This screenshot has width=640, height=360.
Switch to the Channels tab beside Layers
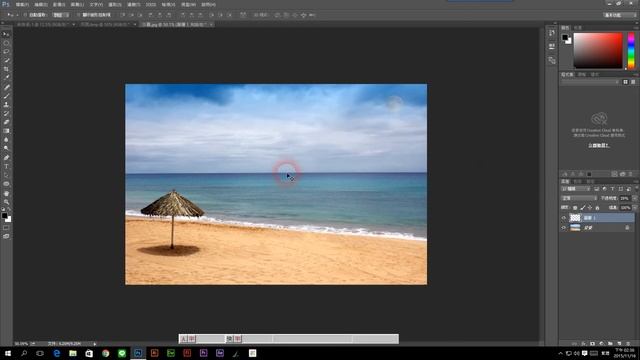tap(578, 182)
